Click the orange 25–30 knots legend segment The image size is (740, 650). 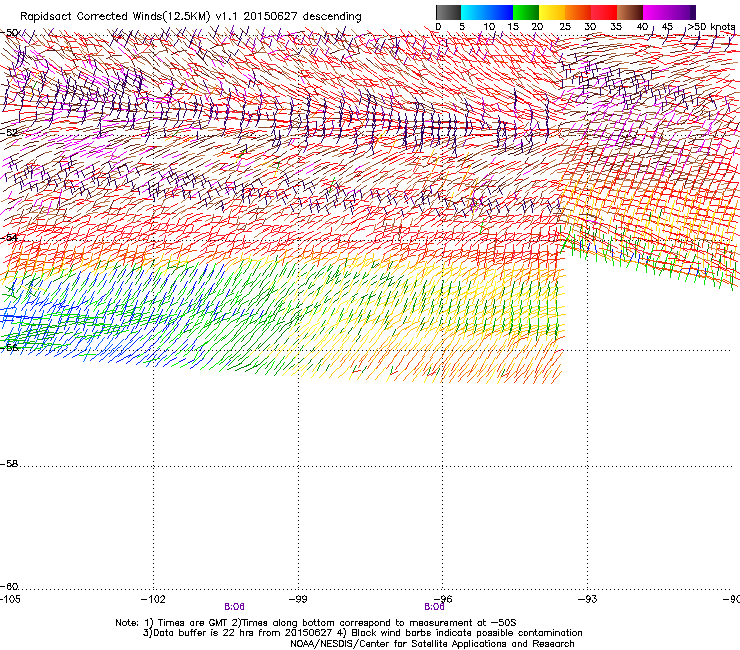pyautogui.click(x=578, y=12)
